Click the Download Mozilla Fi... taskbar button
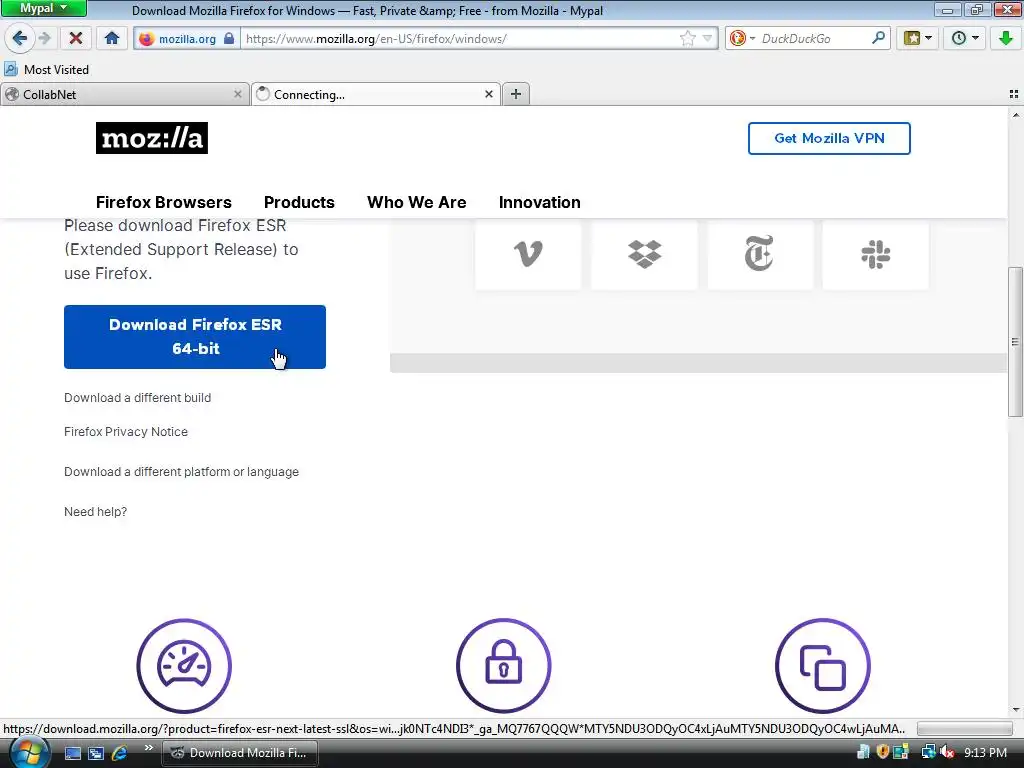This screenshot has width=1024, height=768. coord(240,753)
